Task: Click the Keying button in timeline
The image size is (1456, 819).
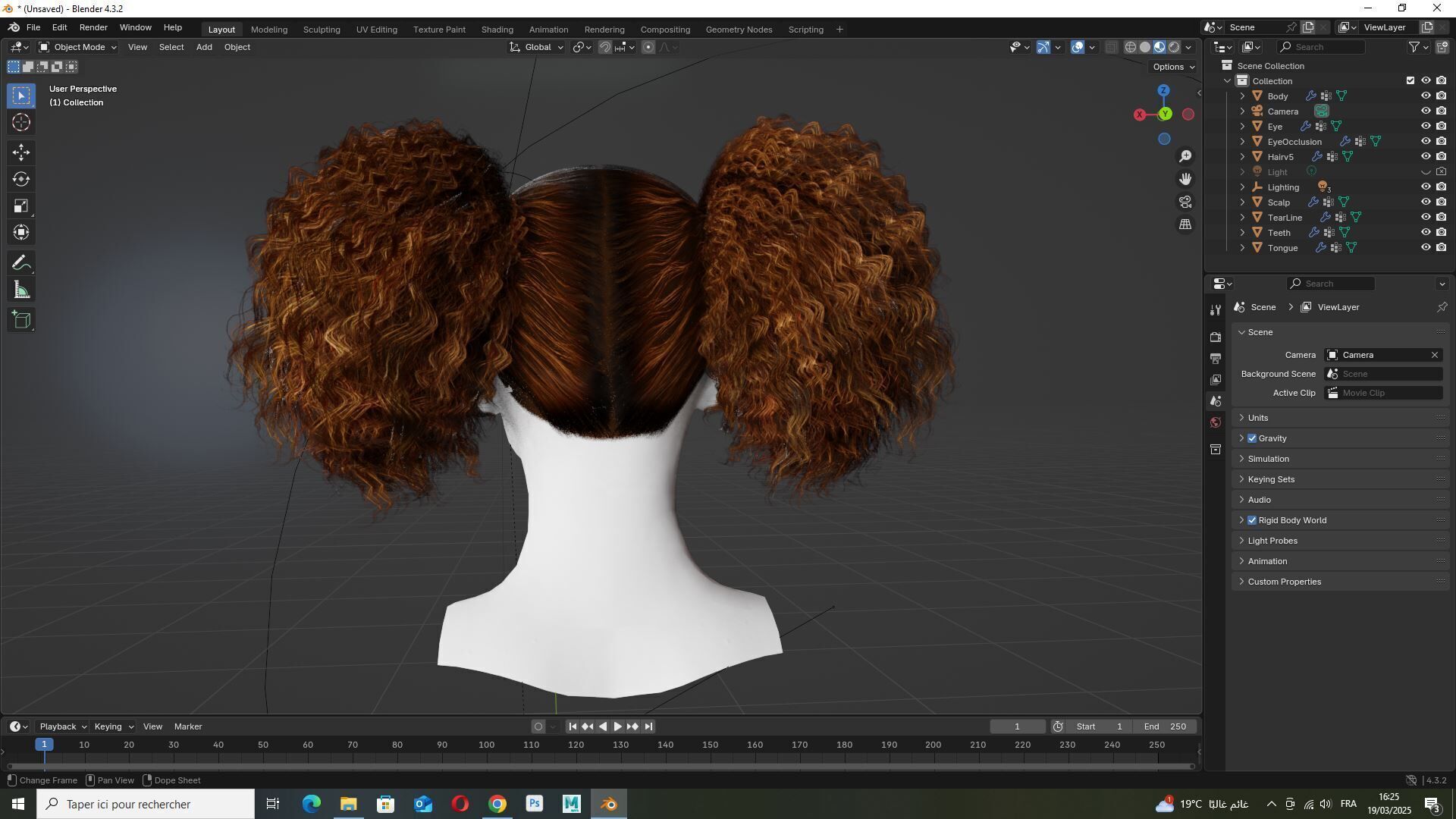Action: point(113,726)
